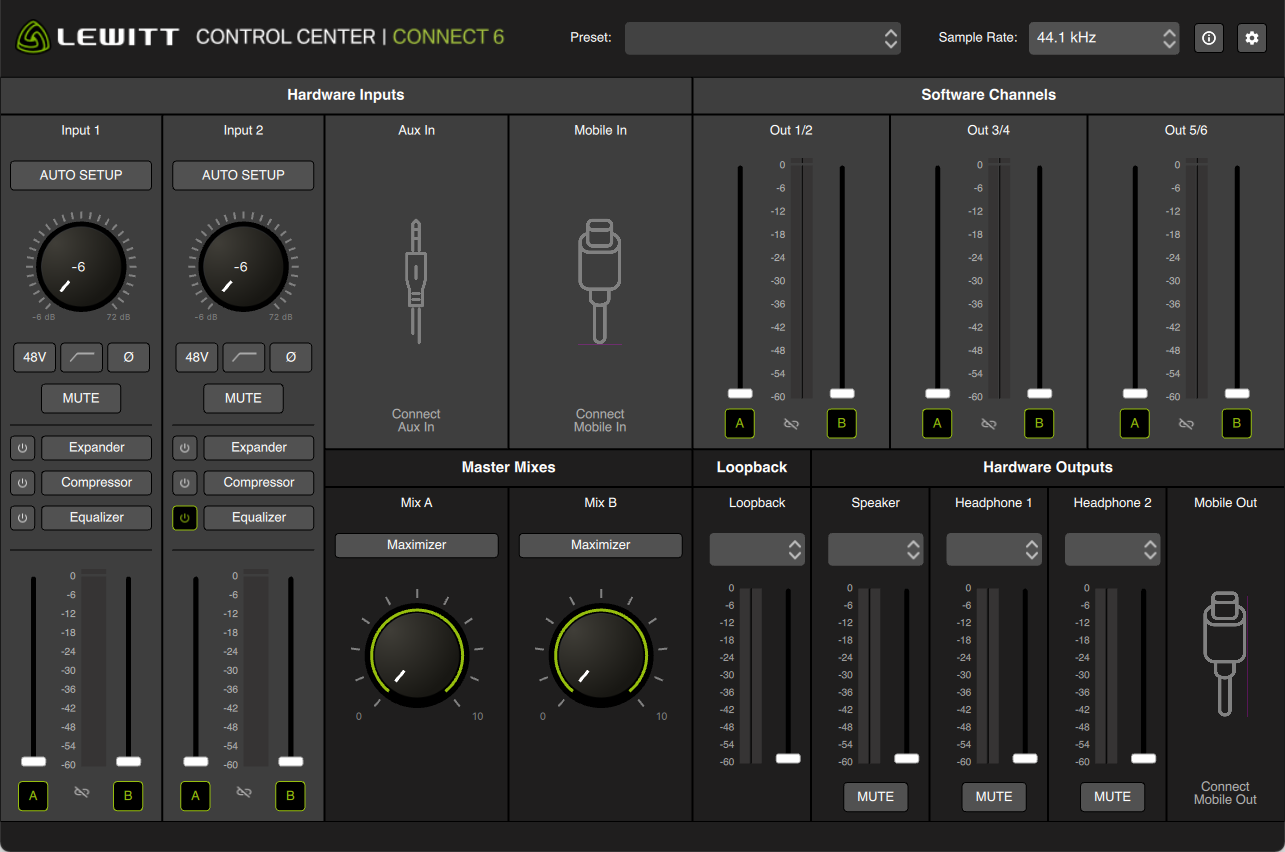This screenshot has width=1285, height=852.
Task: Click the Mix A master volume knob
Action: 416,655
